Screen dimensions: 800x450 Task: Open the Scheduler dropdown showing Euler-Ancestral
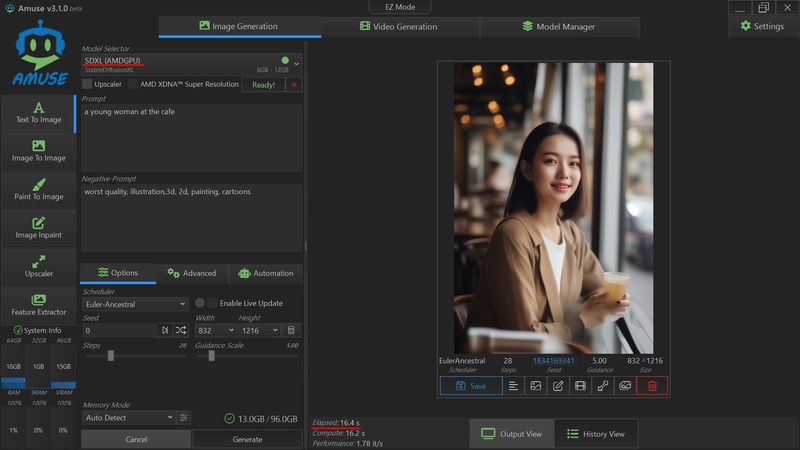(134, 304)
